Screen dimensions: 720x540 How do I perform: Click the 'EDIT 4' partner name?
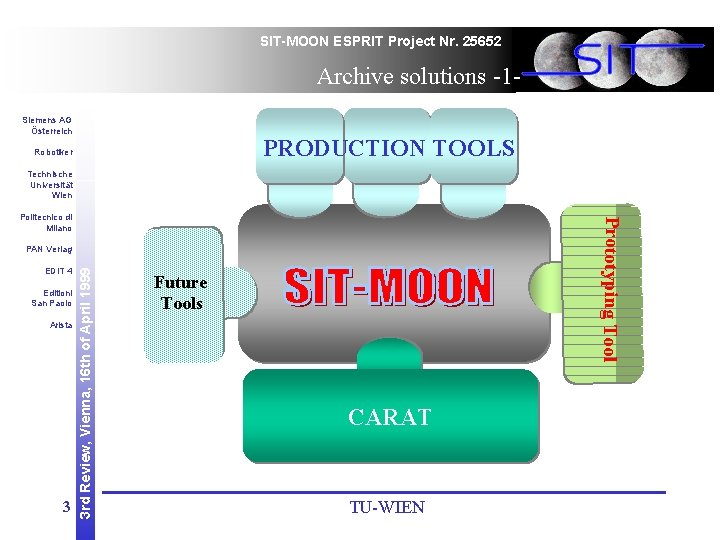(x=59, y=271)
